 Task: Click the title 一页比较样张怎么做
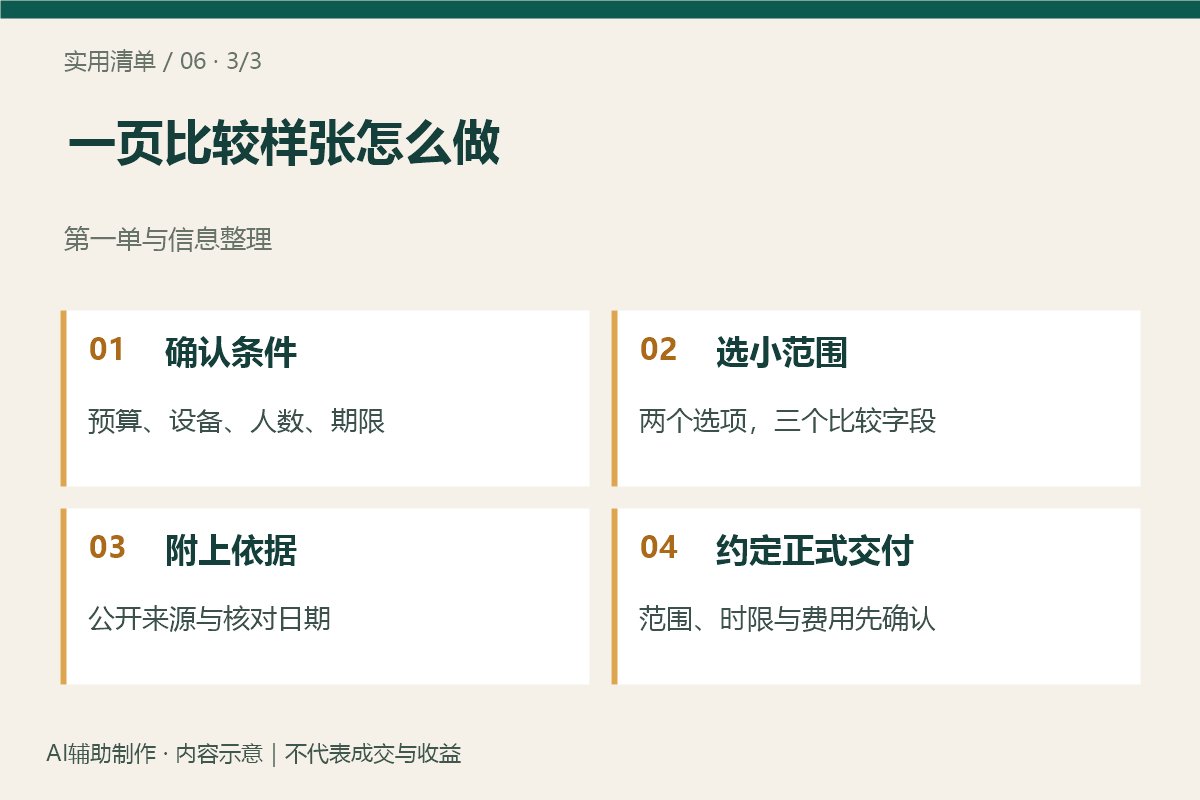[284, 145]
